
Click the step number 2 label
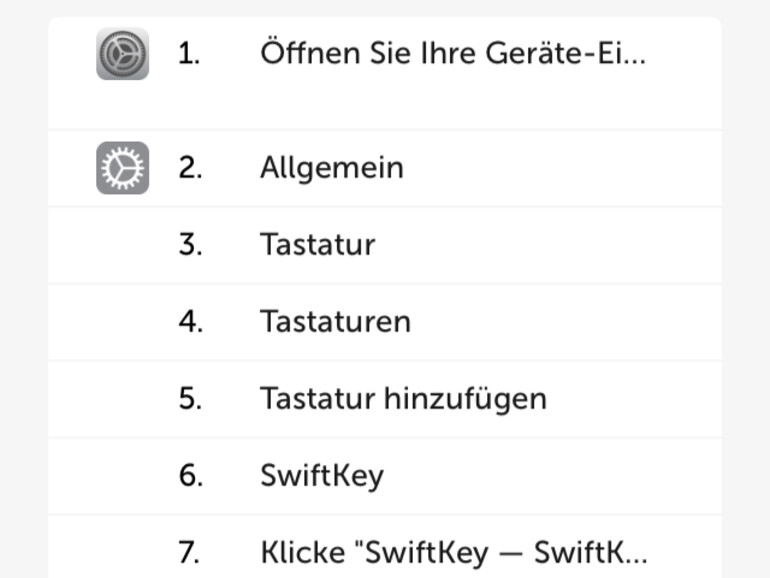point(190,168)
